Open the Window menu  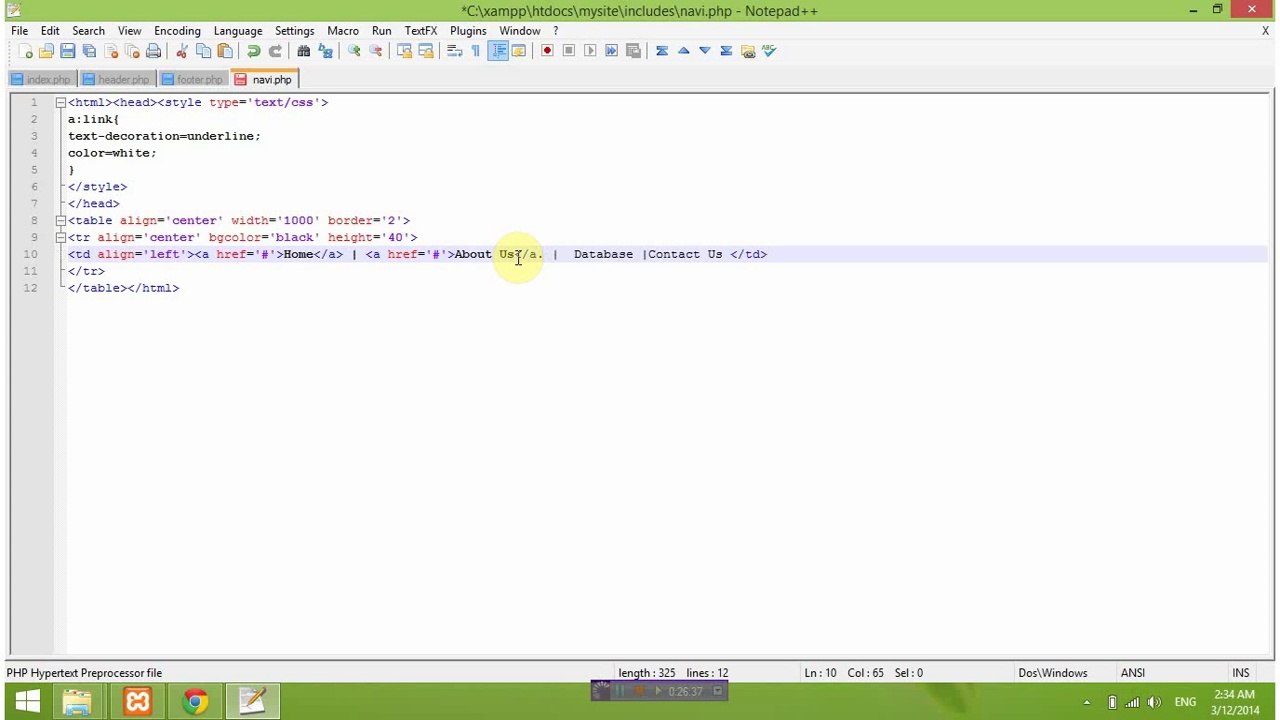click(x=520, y=31)
